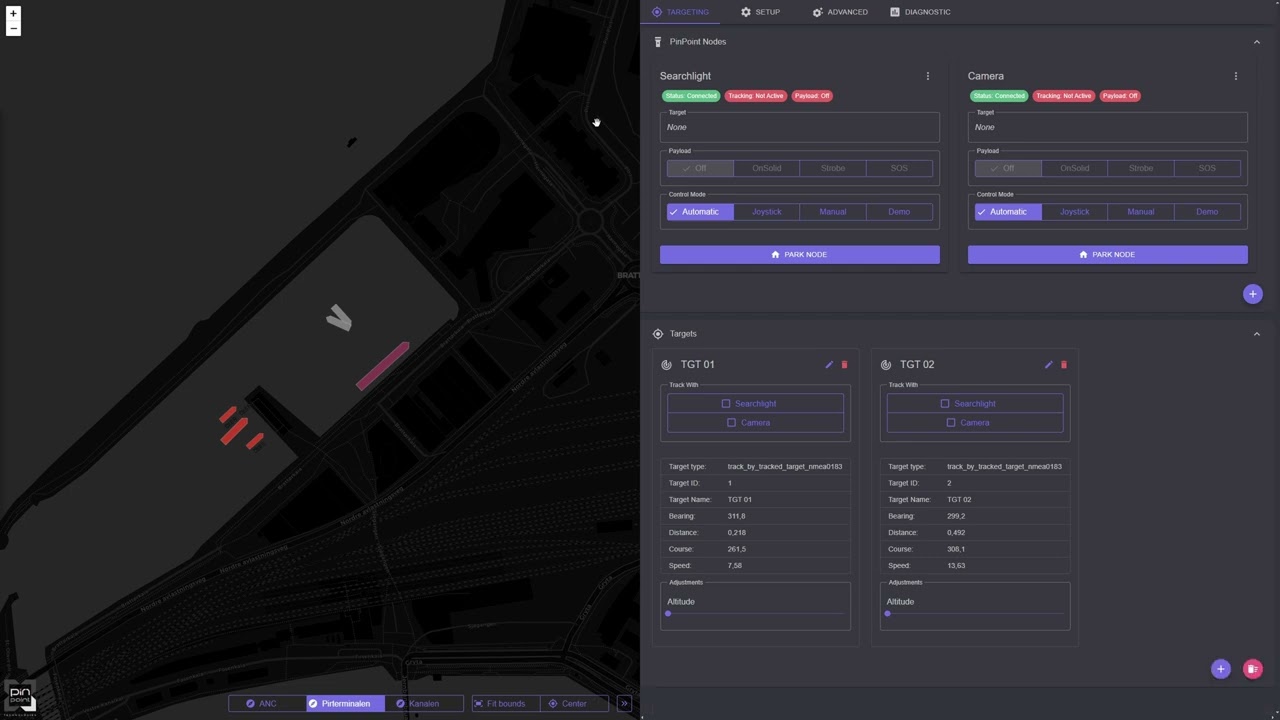1280x720 pixels.
Task: Set Camera payload to SOS
Action: (x=1207, y=169)
